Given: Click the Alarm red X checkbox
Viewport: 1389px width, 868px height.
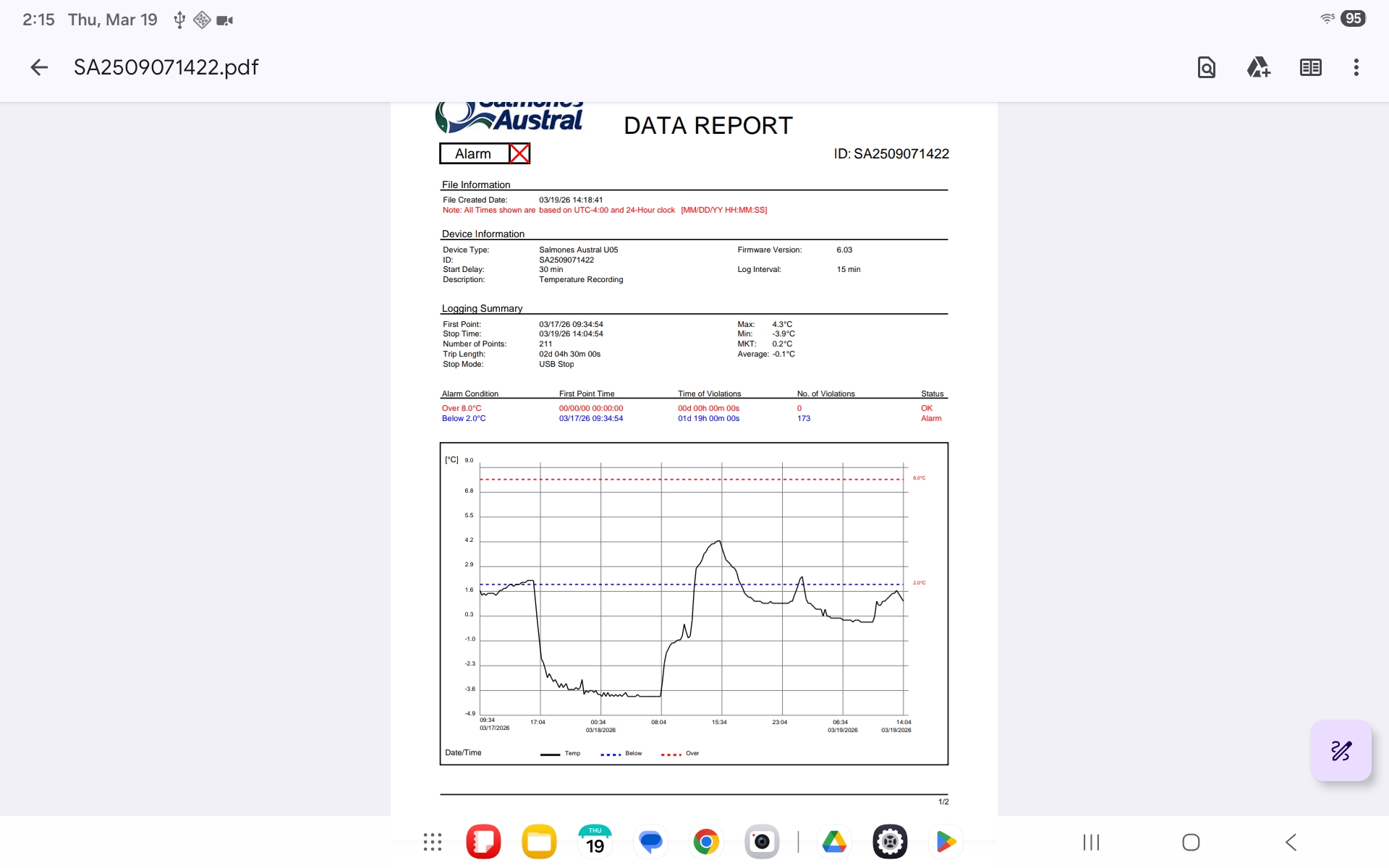Looking at the screenshot, I should point(519,153).
